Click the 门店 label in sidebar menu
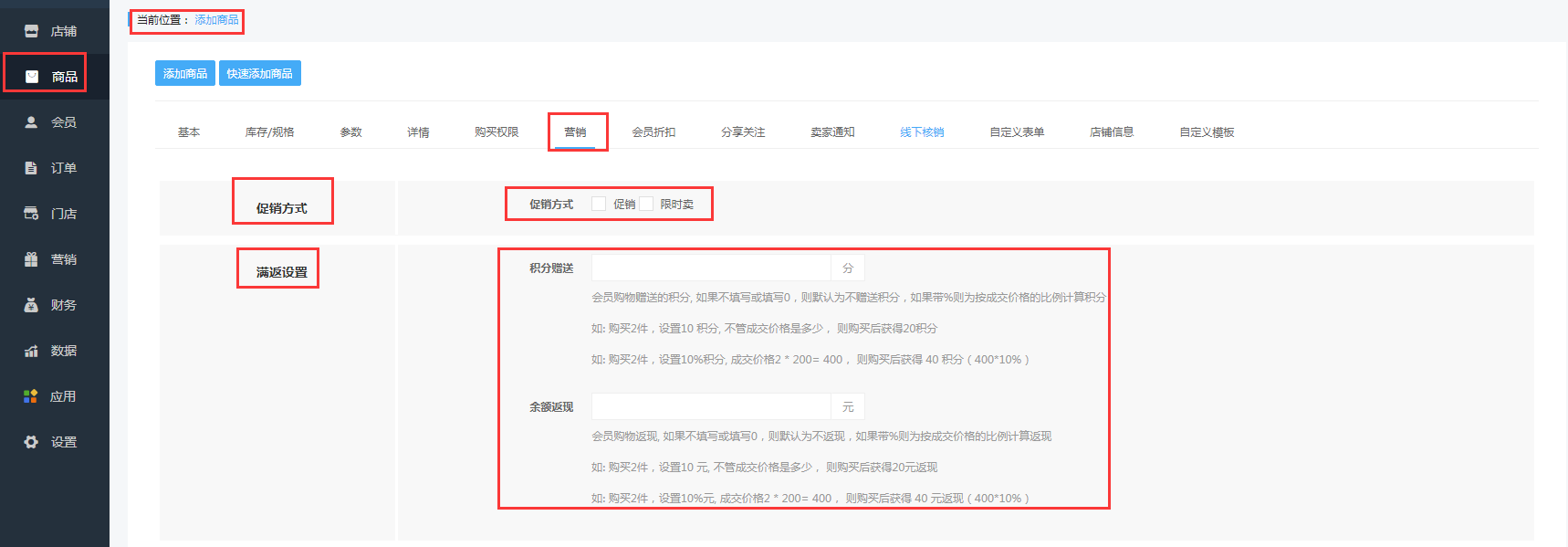1568x547 pixels. point(64,214)
